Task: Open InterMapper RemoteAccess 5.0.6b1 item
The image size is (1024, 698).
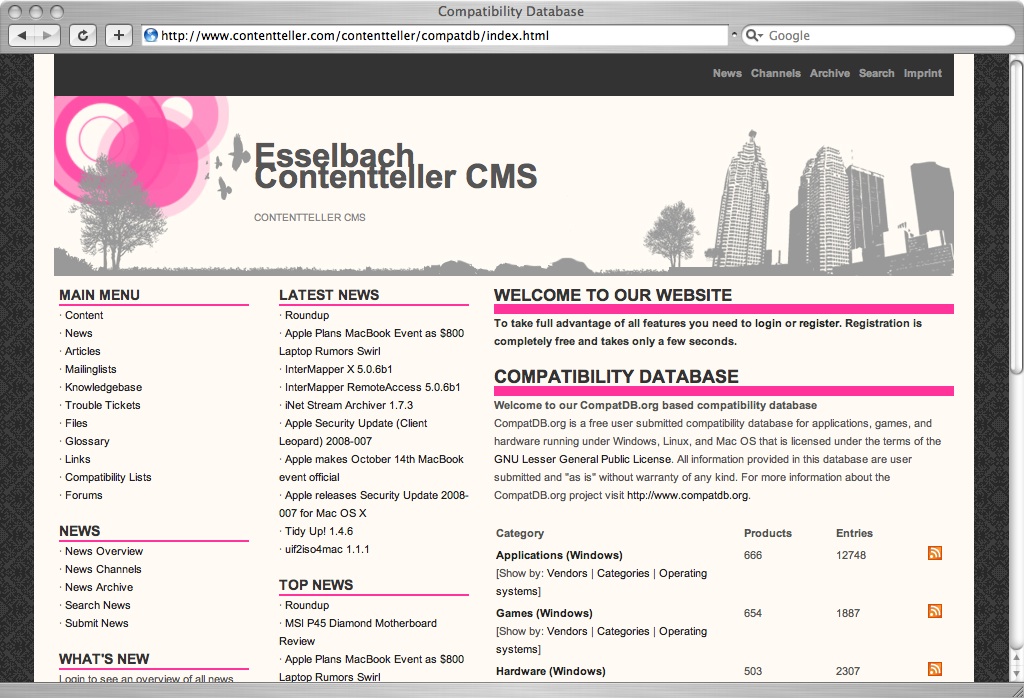Action: point(372,387)
